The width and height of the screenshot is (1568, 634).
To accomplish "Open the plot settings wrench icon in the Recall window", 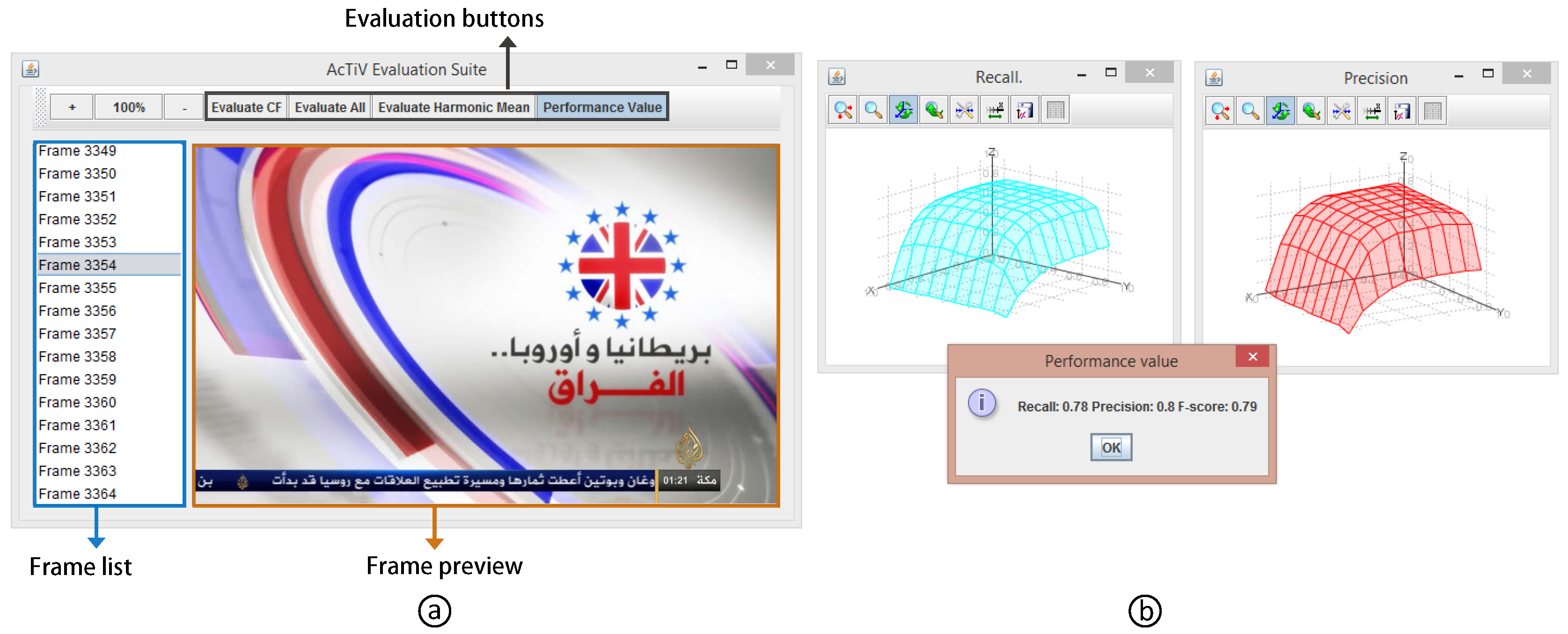I will (x=964, y=110).
